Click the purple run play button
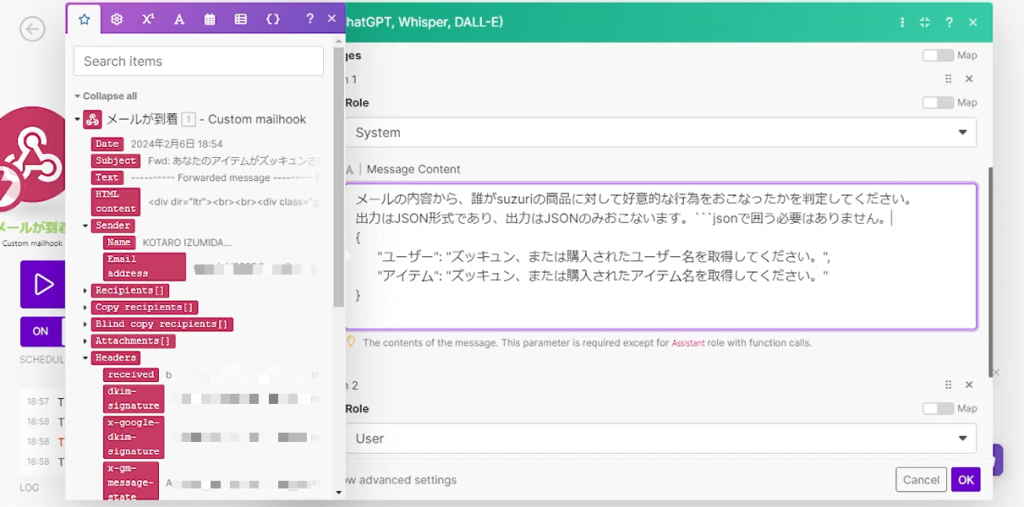This screenshot has height=507, width=1024. pos(42,285)
